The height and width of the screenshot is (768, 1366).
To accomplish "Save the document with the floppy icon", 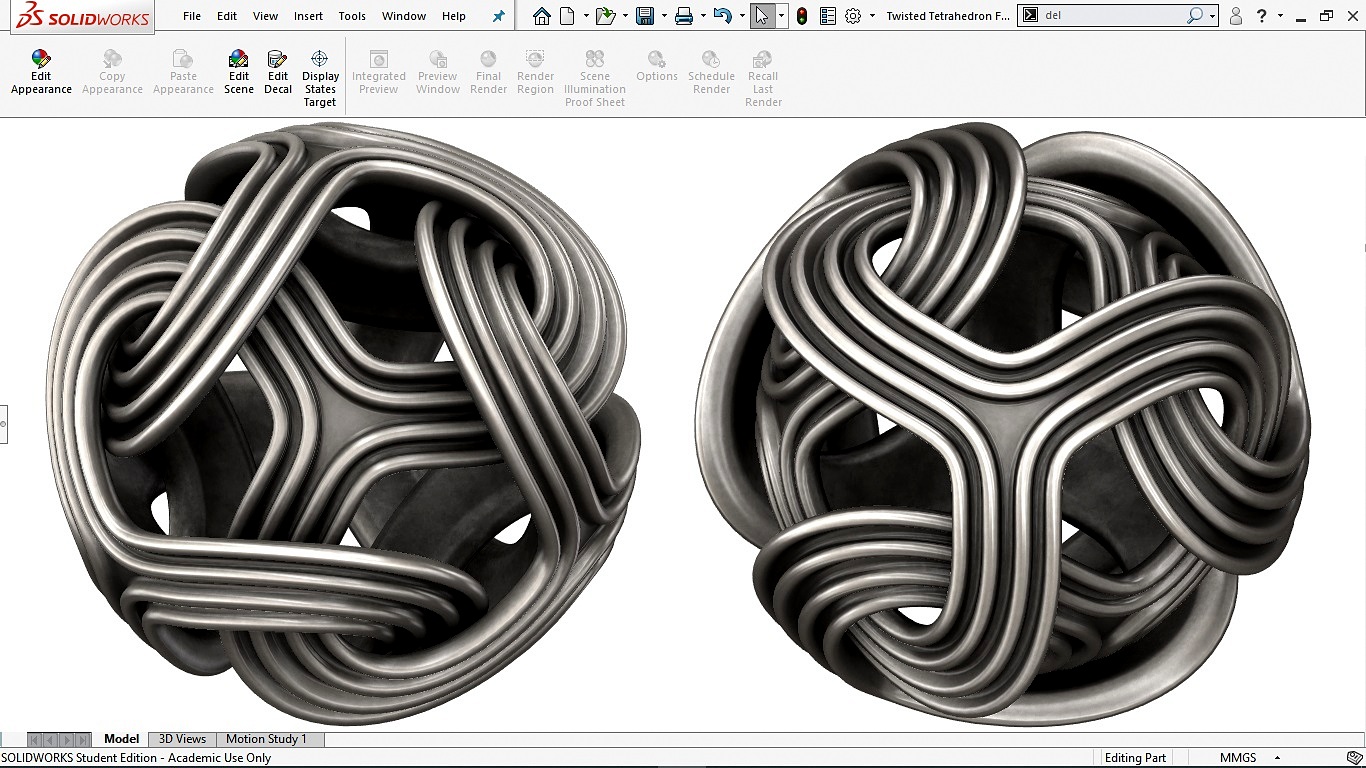I will [645, 16].
